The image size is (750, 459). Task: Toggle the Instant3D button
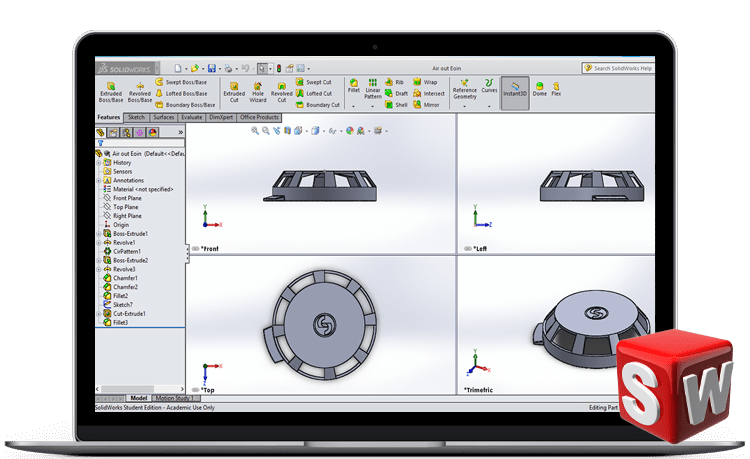pyautogui.click(x=515, y=93)
